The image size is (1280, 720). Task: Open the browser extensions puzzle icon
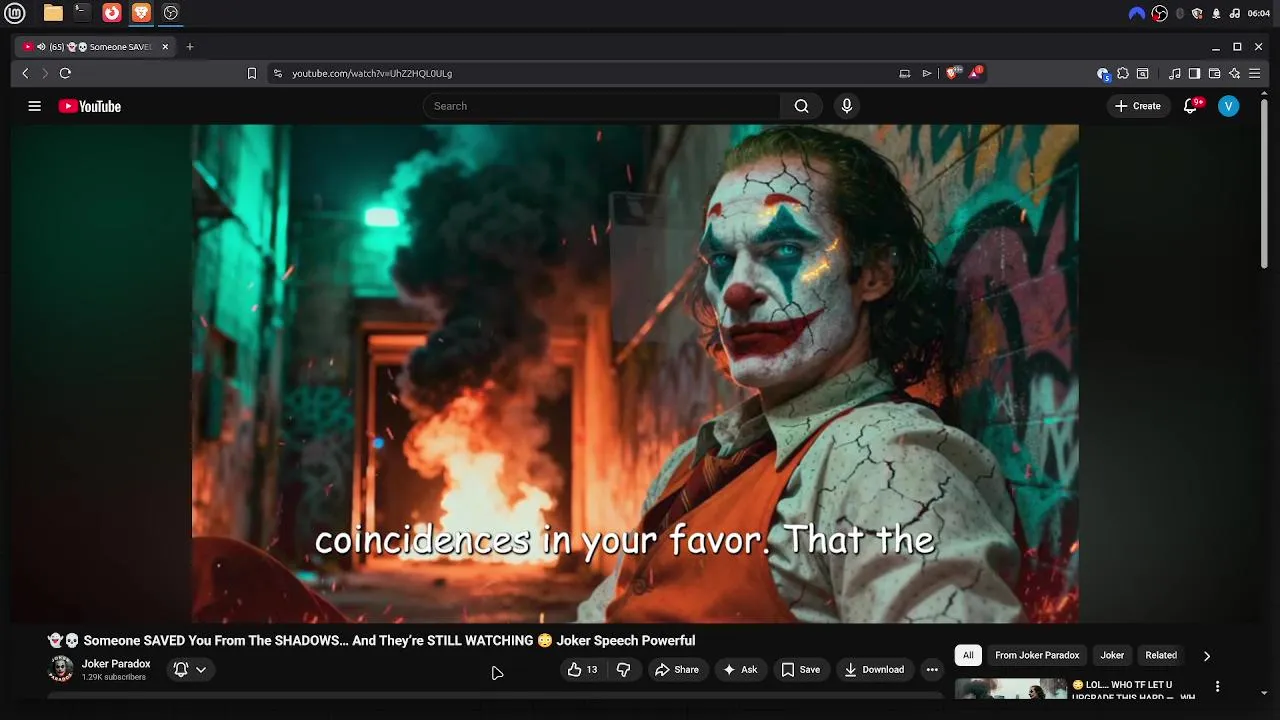1123,73
